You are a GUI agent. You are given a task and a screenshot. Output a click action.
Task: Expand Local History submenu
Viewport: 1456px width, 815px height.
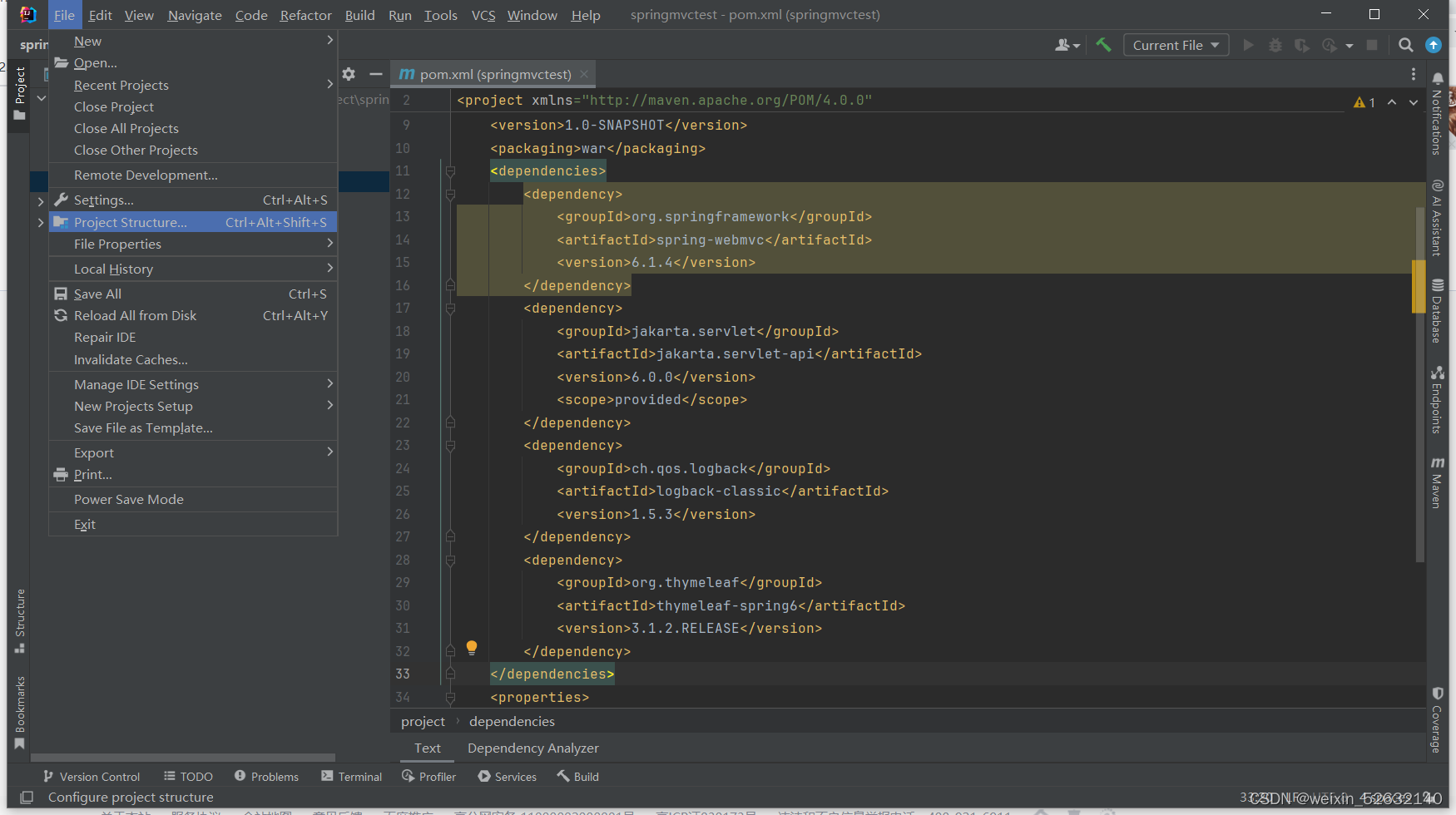[193, 269]
